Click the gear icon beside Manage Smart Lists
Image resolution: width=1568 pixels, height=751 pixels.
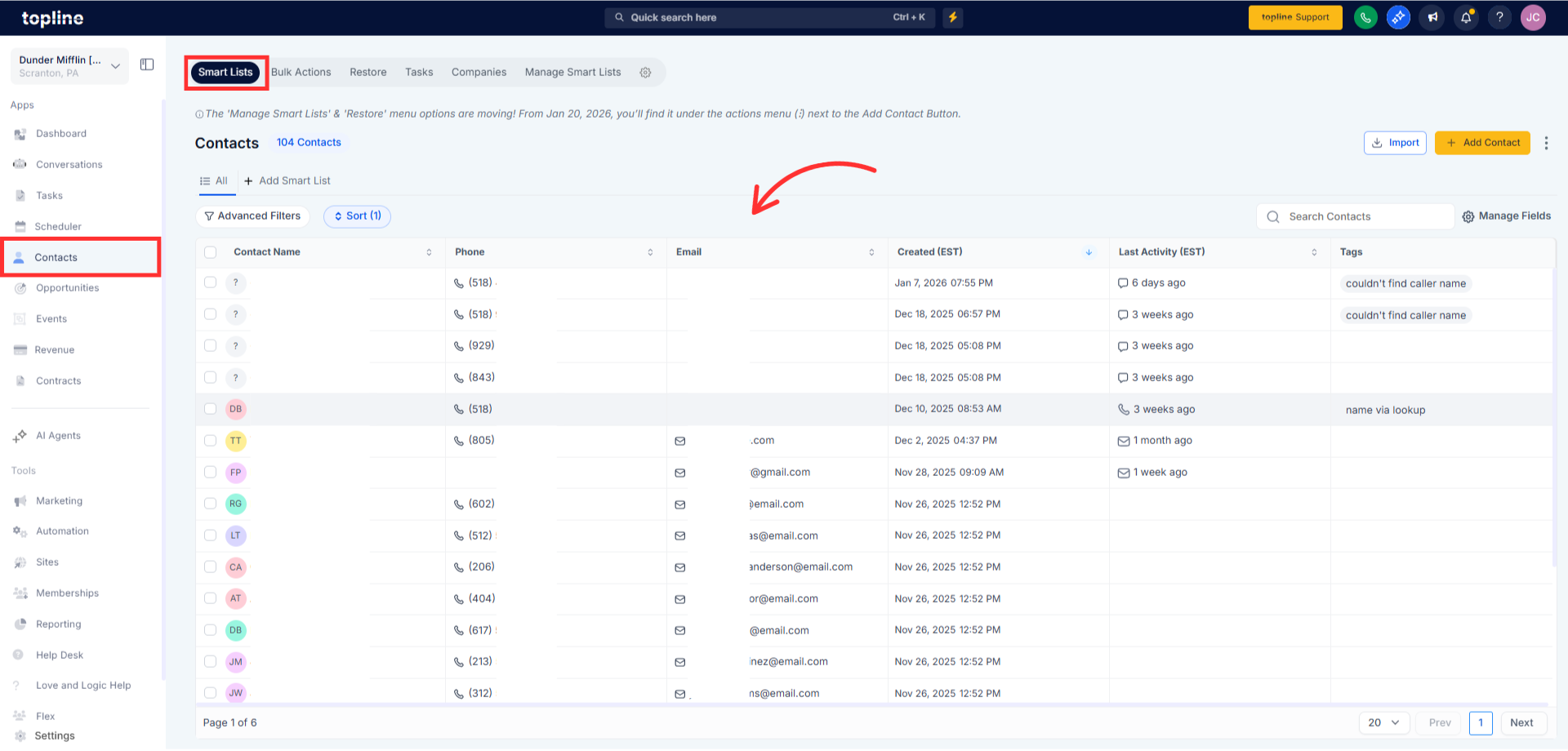click(645, 73)
